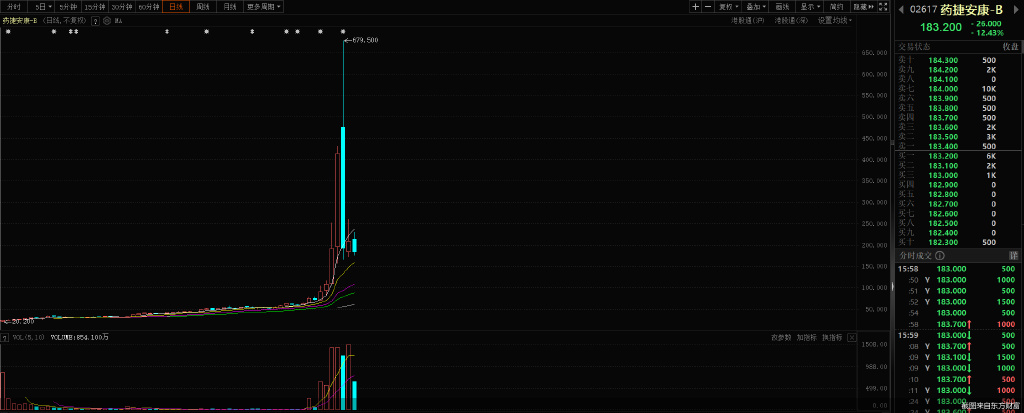Expand hidden tools via 隐藏 button
The image size is (1024, 413).
(863, 7)
